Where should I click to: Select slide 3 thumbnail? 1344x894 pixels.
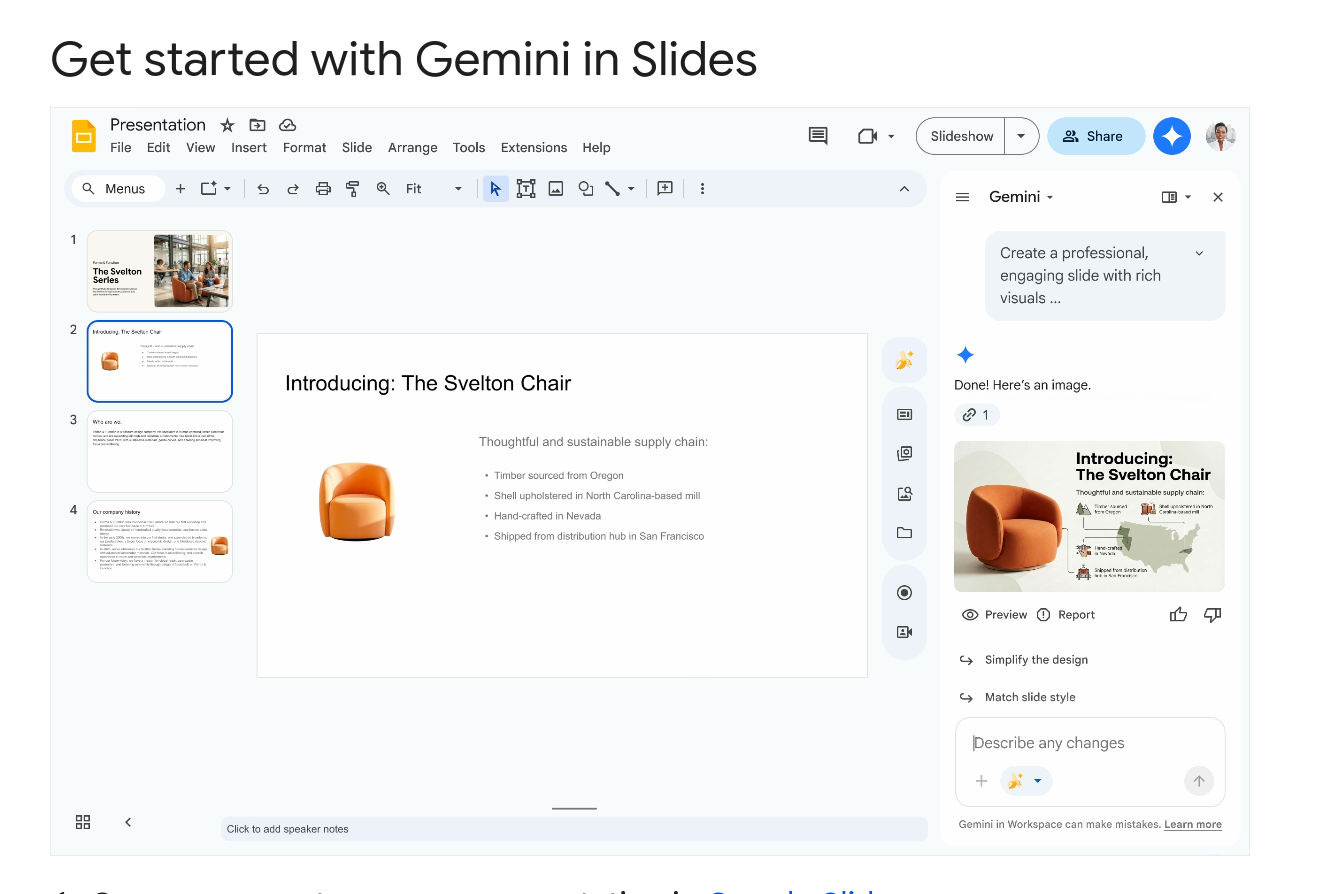(x=160, y=450)
